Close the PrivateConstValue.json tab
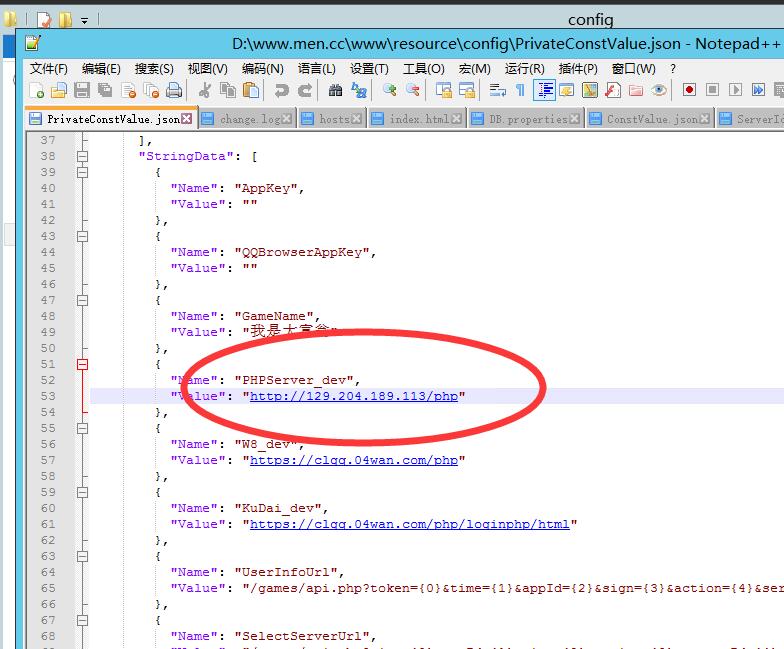Viewport: 784px width, 649px height. tap(186, 118)
